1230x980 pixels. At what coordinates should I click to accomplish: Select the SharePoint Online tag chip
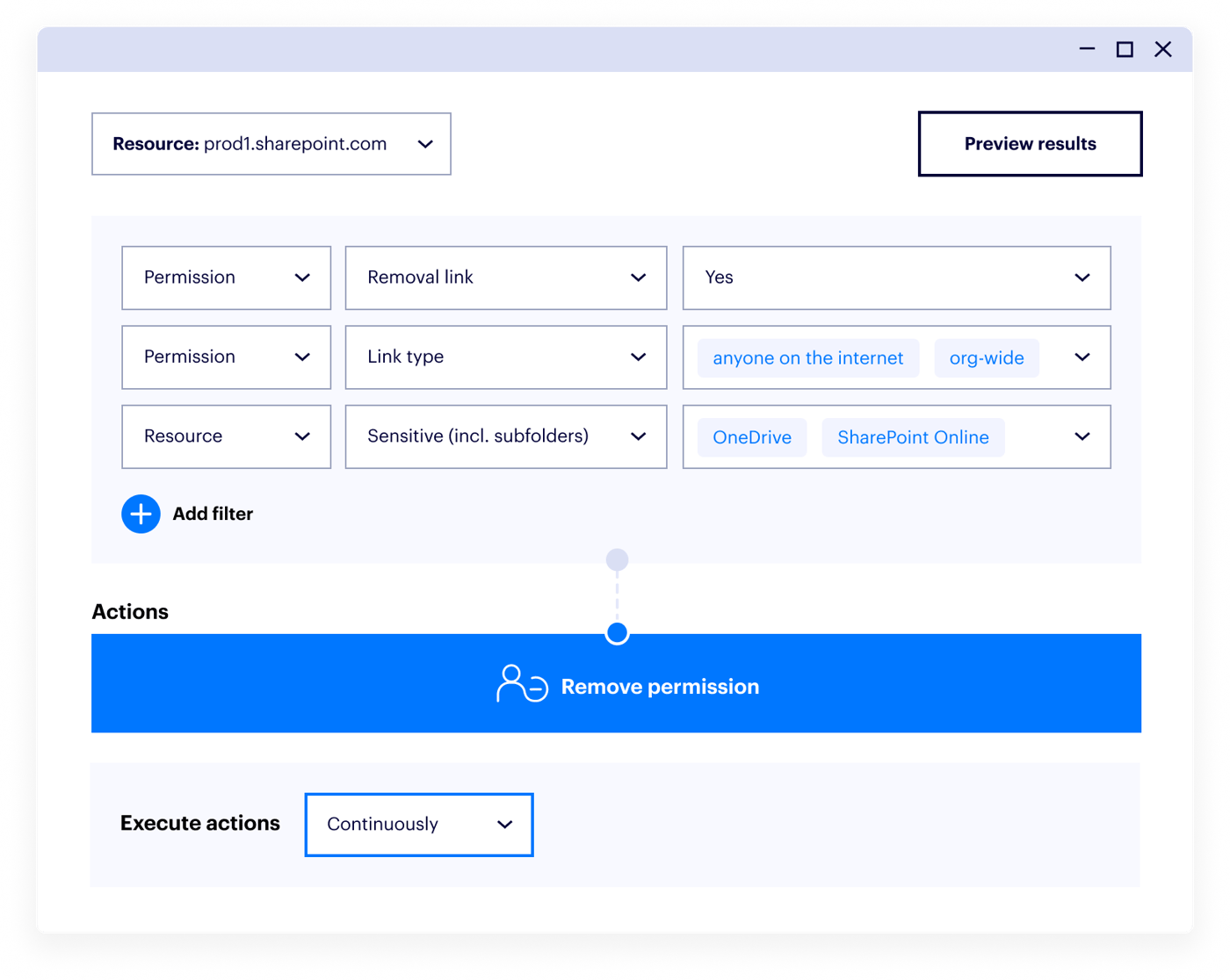(x=913, y=437)
